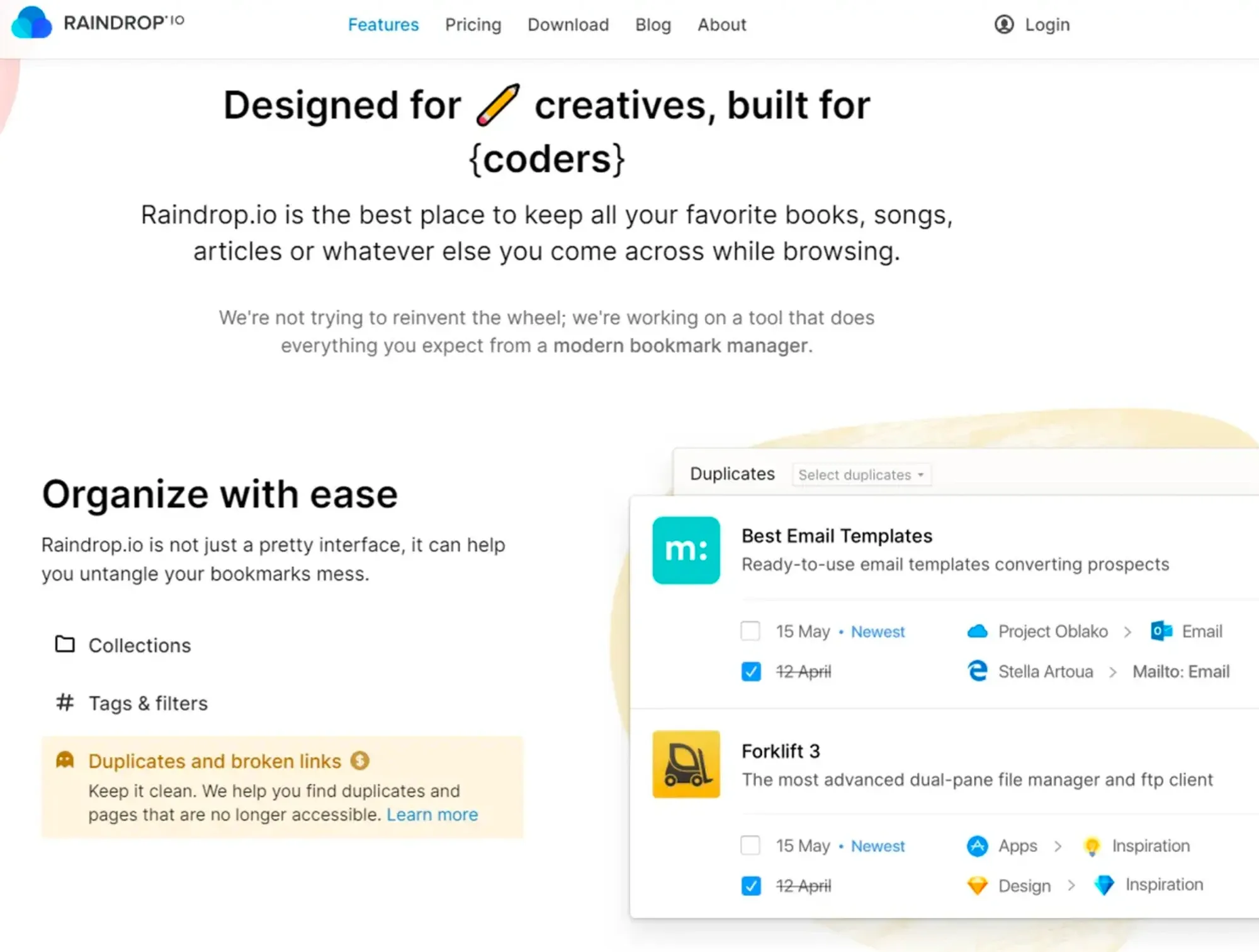
Task: Click Newest label under Forklift 3
Action: 878,846
